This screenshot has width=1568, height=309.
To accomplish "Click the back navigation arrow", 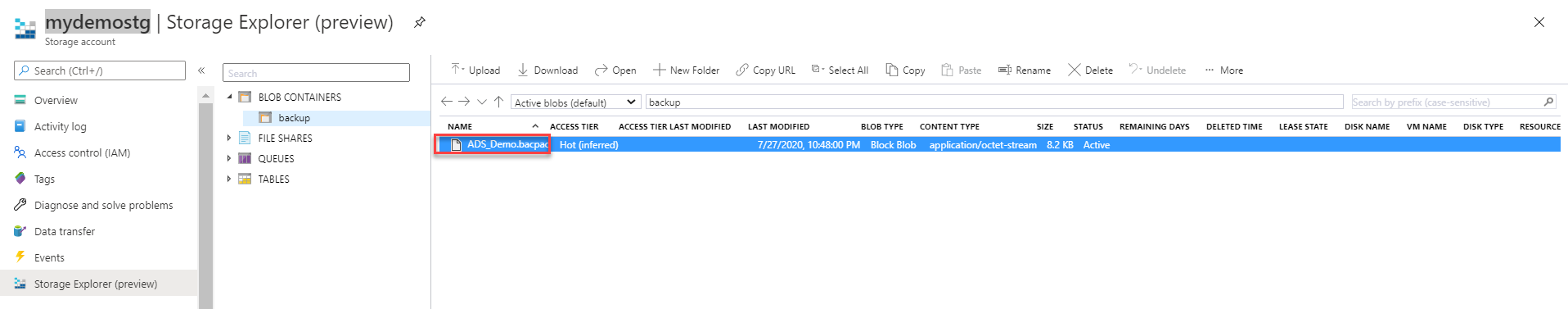I will tap(446, 102).
